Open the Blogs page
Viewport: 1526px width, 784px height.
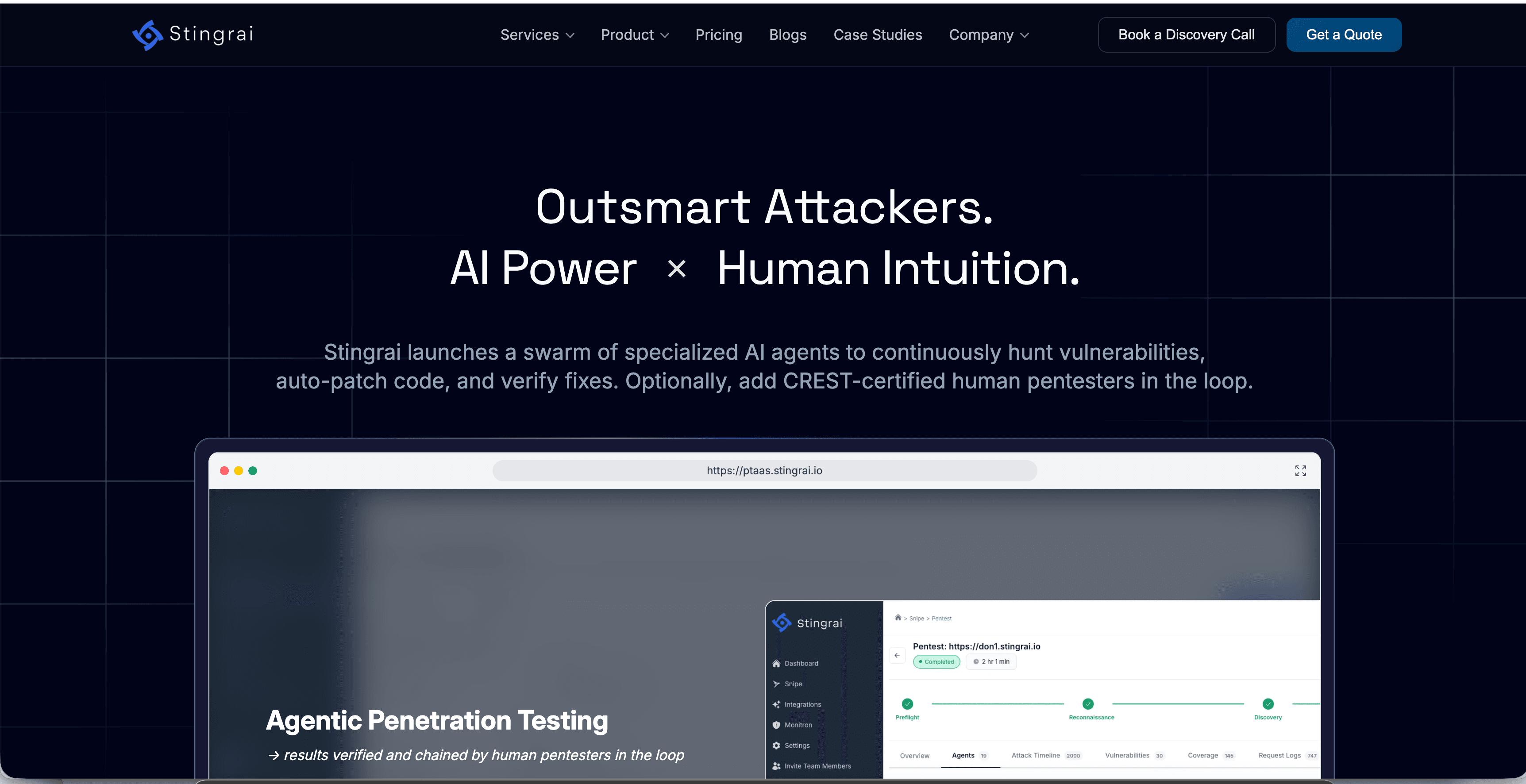point(787,35)
